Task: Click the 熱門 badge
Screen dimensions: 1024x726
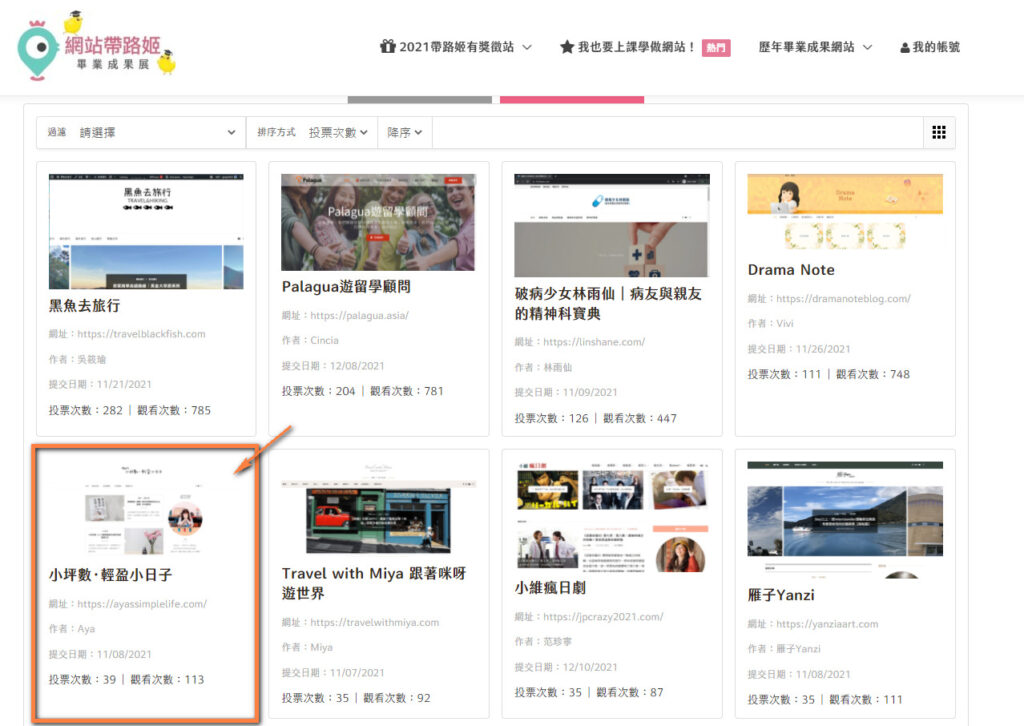Action: coord(716,47)
